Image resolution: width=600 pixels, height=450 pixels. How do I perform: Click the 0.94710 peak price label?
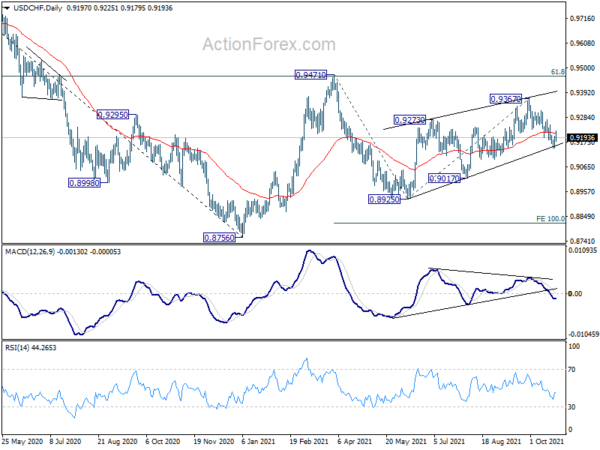click(311, 75)
